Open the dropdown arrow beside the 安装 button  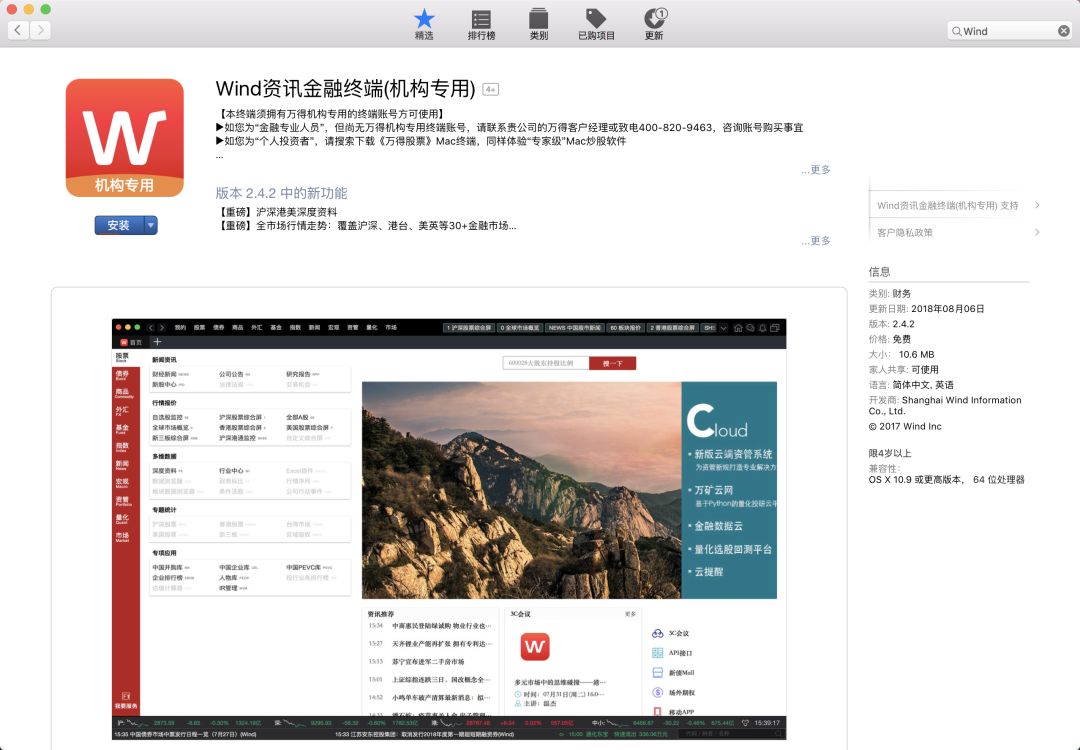click(151, 225)
